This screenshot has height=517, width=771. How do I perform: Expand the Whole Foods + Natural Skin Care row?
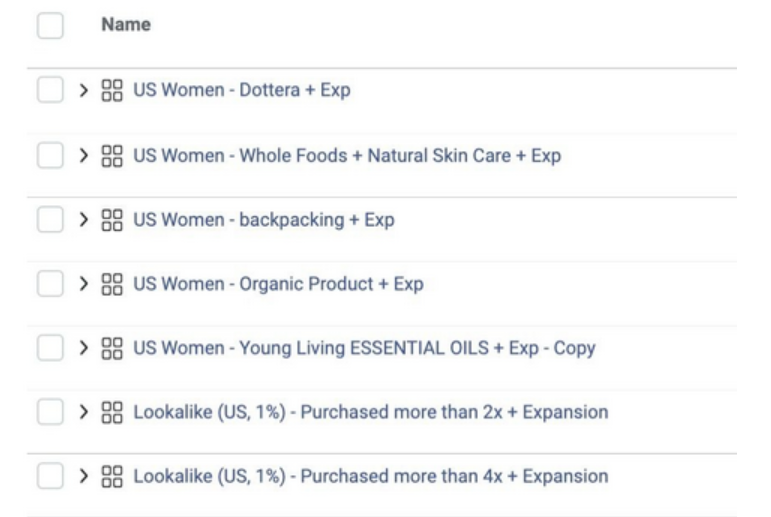pos(84,156)
